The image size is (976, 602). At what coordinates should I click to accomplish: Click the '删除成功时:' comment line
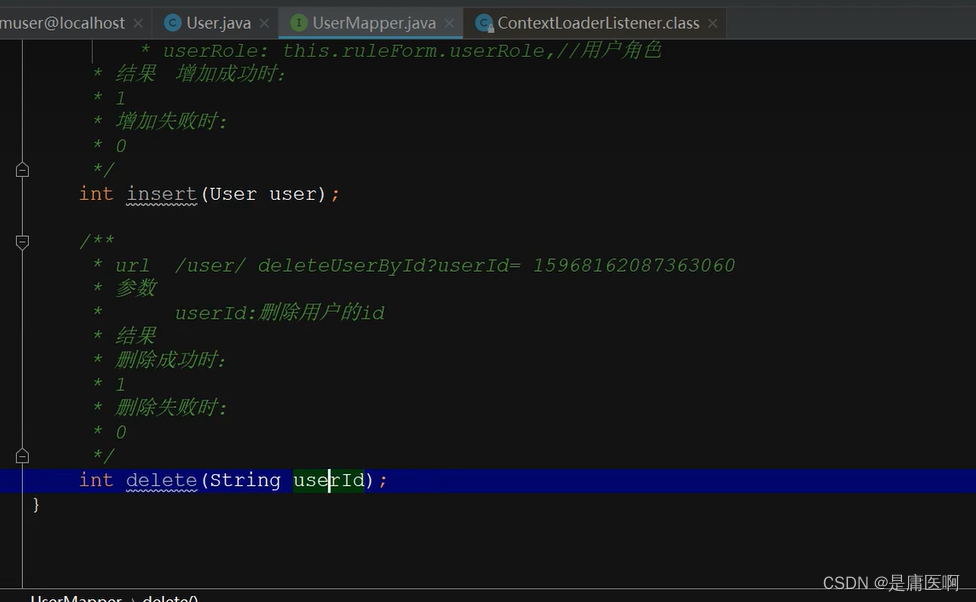click(171, 360)
